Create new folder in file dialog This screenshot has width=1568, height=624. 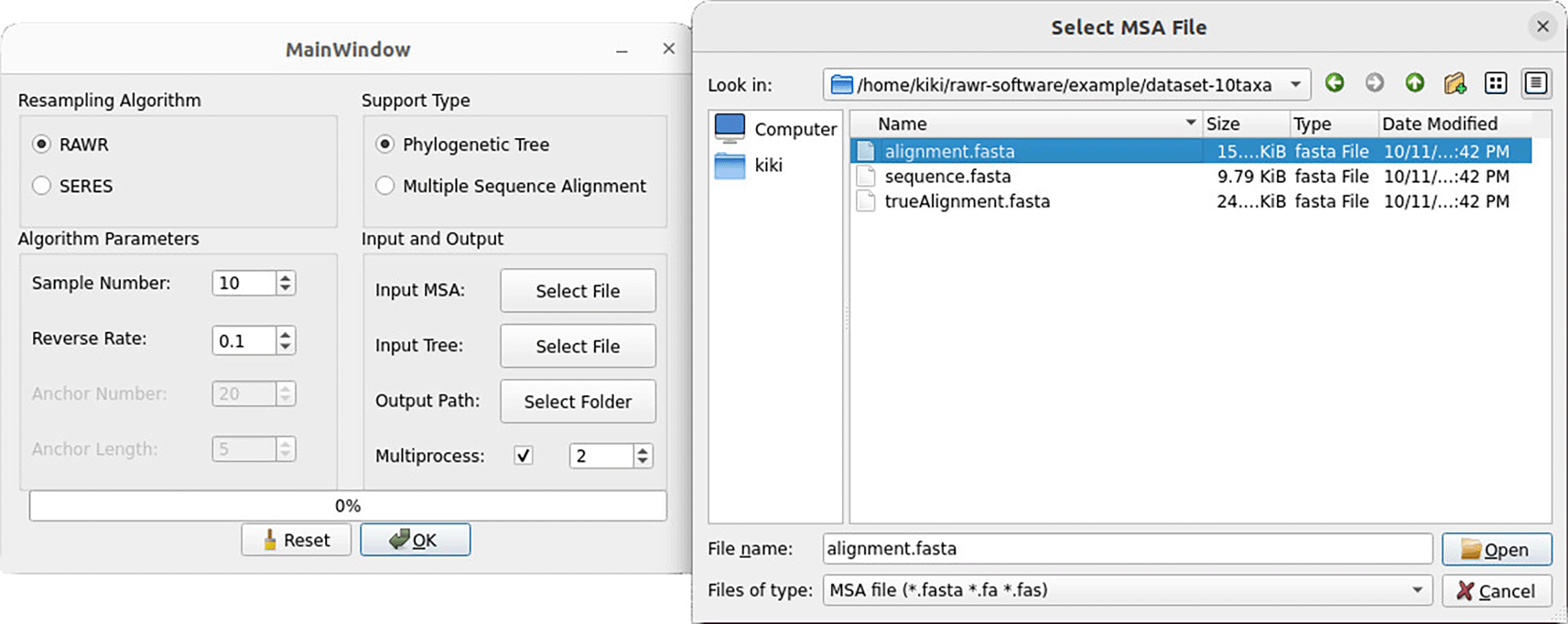[1454, 84]
